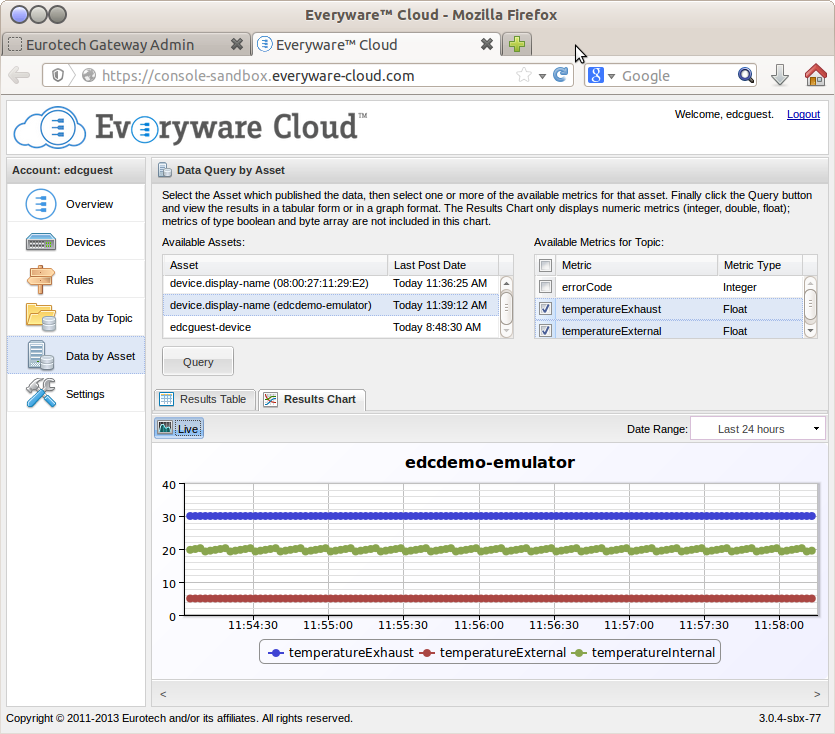Check the errorCode metric checkbox
Image resolution: width=835 pixels, height=734 pixels.
[545, 287]
